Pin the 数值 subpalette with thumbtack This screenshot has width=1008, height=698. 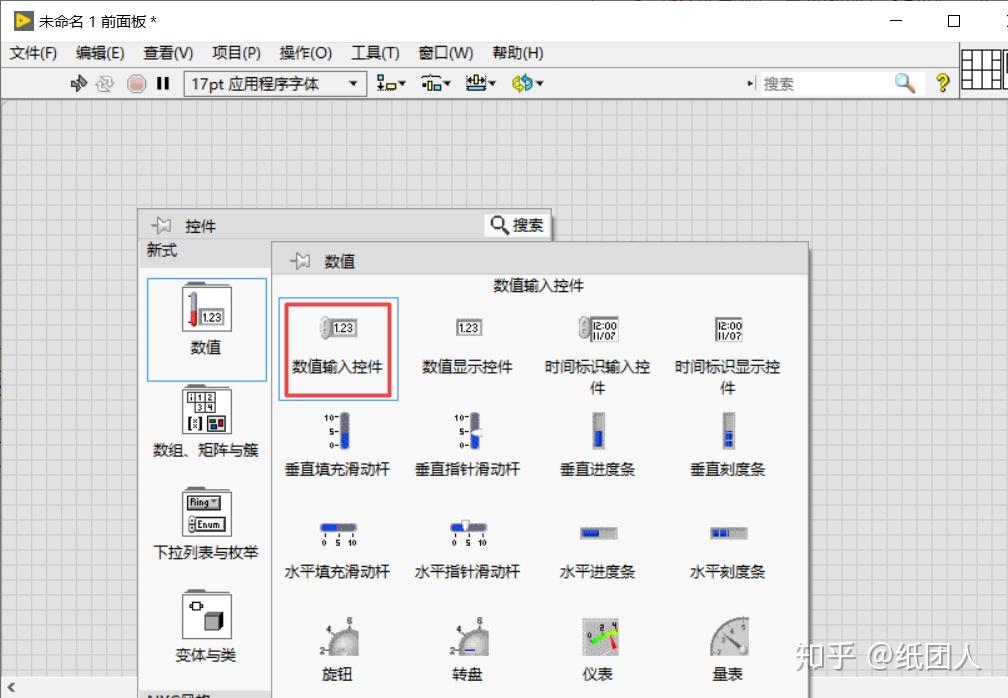tap(300, 261)
